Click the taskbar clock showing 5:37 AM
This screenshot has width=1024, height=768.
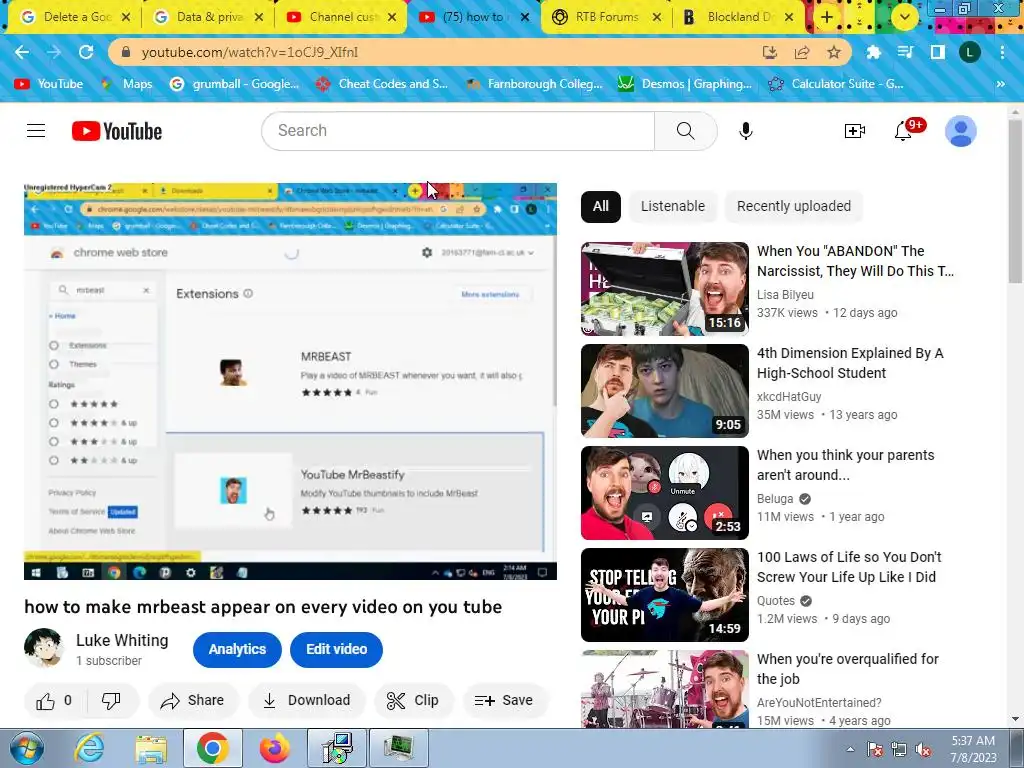973,749
